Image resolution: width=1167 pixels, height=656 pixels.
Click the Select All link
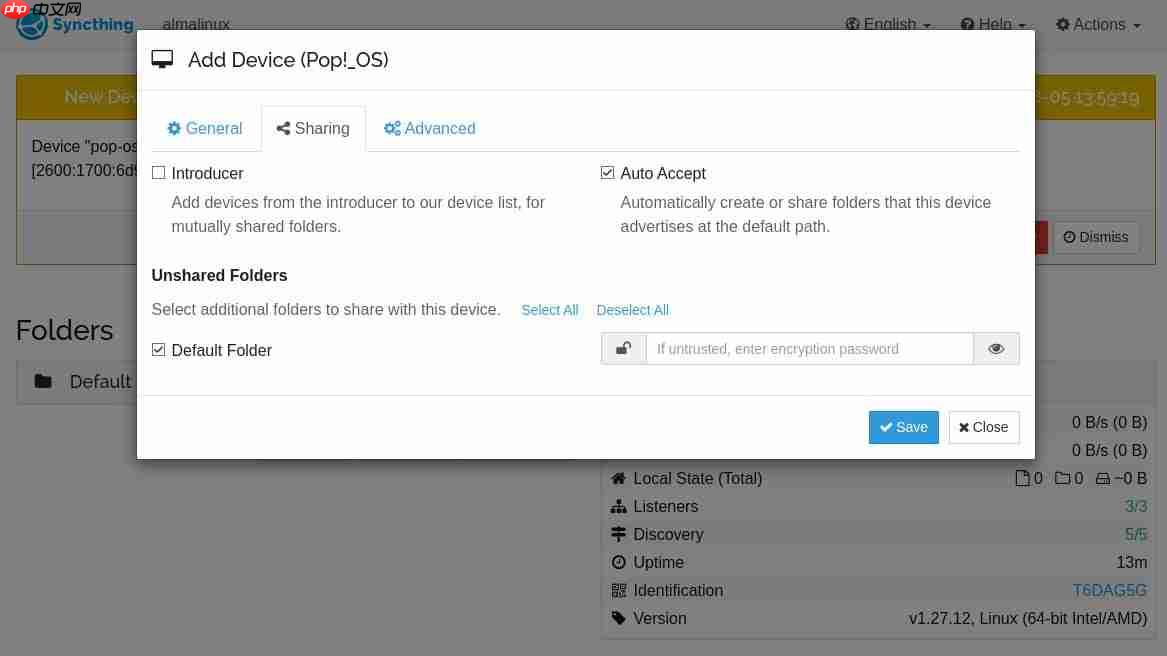pyautogui.click(x=549, y=310)
